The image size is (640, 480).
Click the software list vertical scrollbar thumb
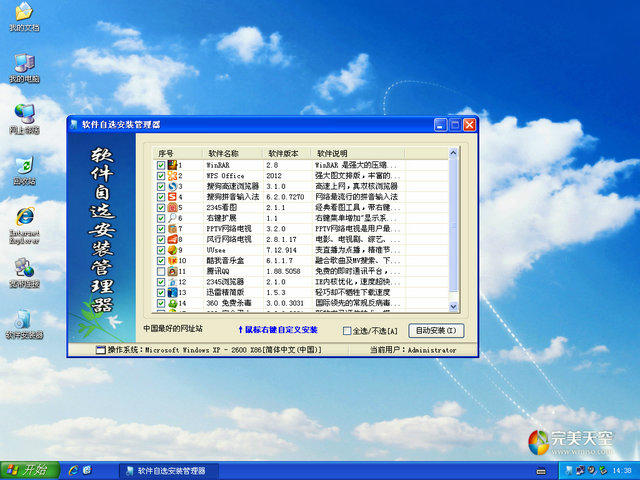[x=453, y=225]
